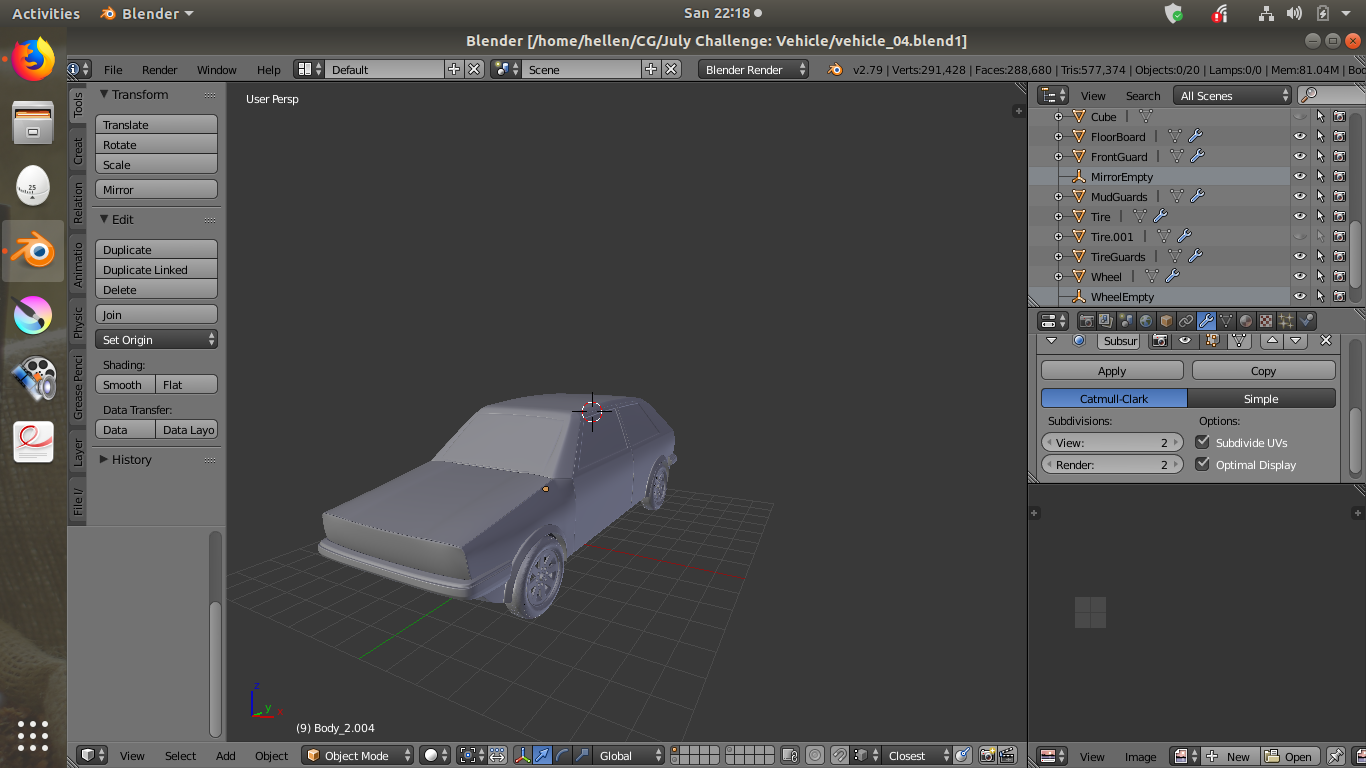Image resolution: width=1366 pixels, height=768 pixels.
Task: Toggle Subsurf modifier edit mode display
Action: tap(1213, 341)
